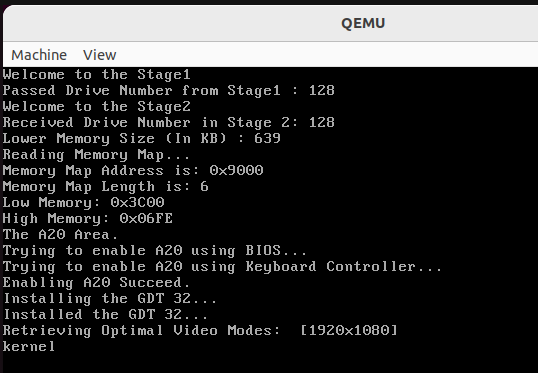This screenshot has width=538, height=373.
Task: Open the View menu
Action: tap(100, 55)
